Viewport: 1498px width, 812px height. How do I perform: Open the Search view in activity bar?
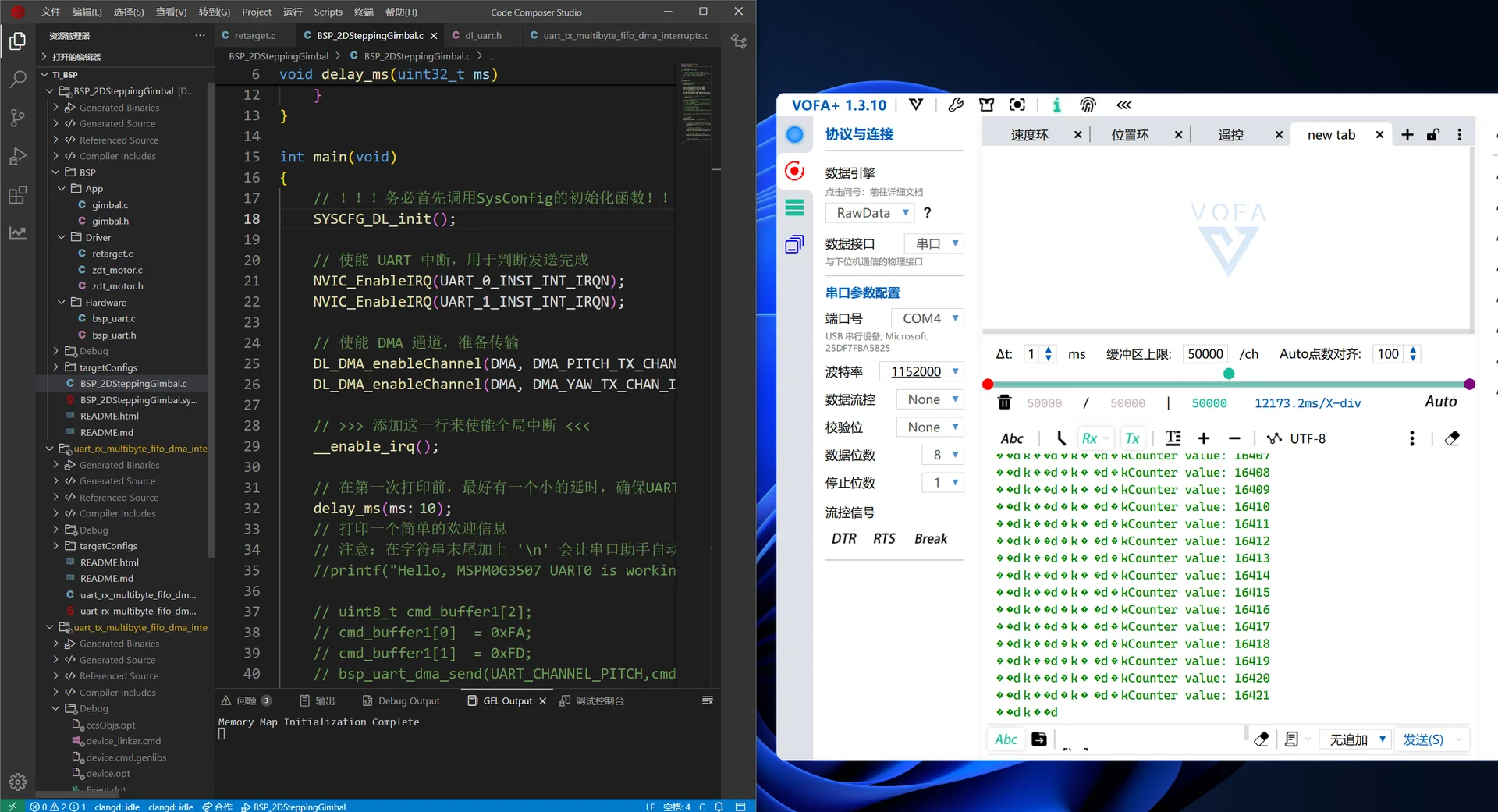coord(17,79)
